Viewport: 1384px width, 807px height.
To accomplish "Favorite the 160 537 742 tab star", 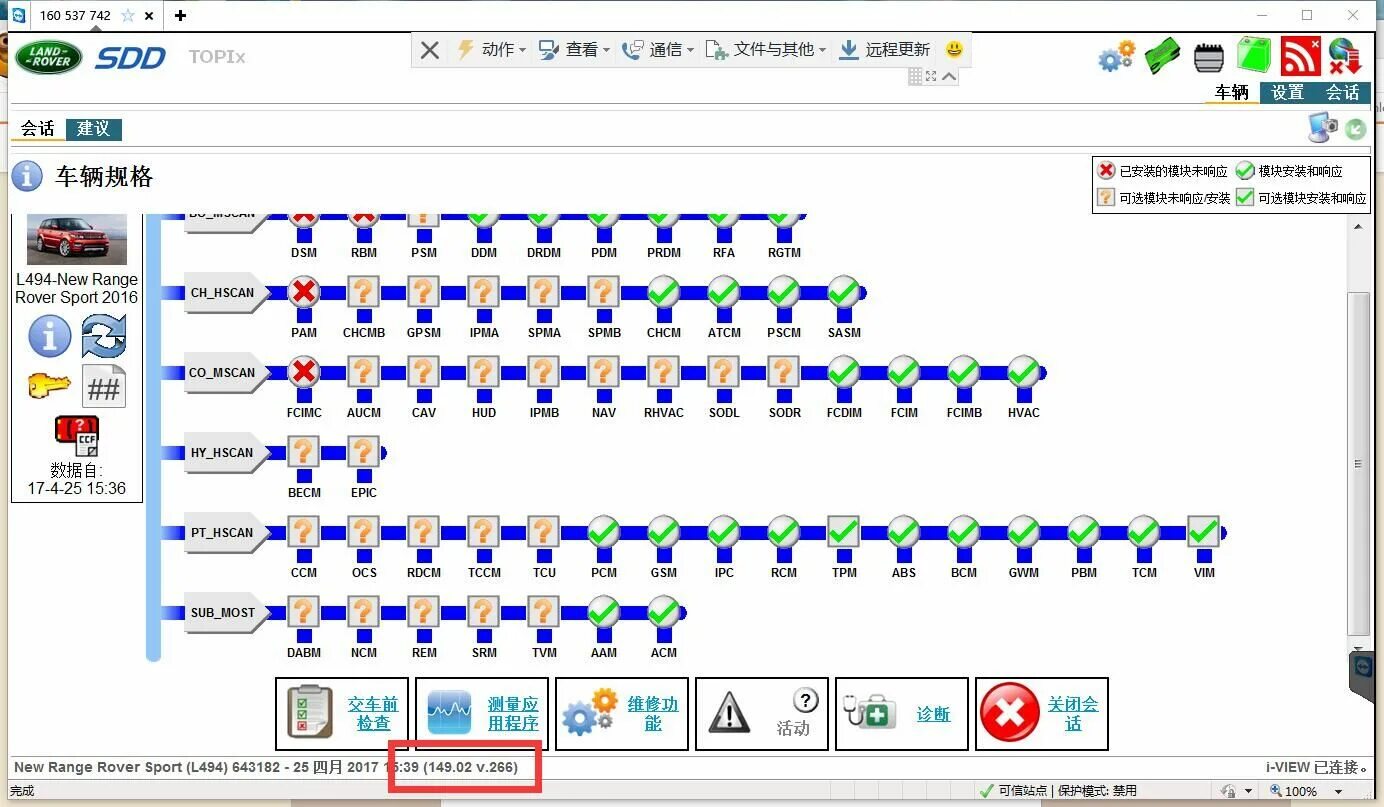I will pyautogui.click(x=127, y=16).
